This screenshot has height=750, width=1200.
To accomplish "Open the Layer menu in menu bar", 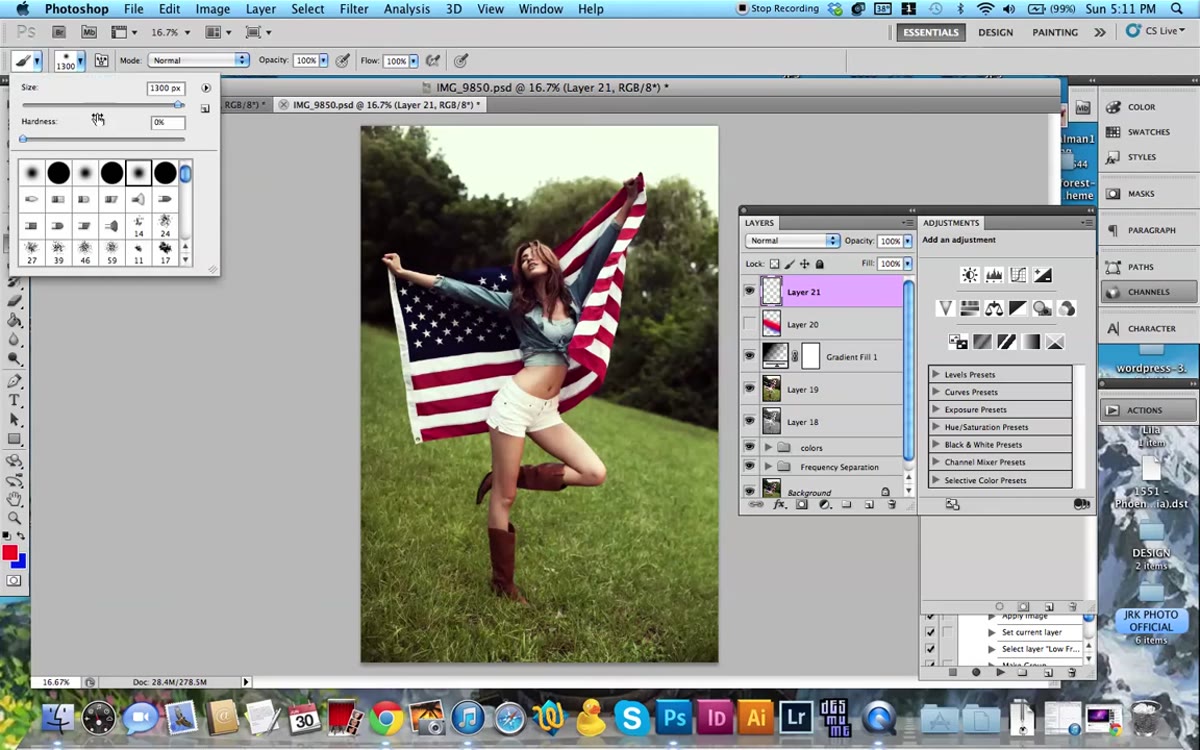I will (261, 9).
